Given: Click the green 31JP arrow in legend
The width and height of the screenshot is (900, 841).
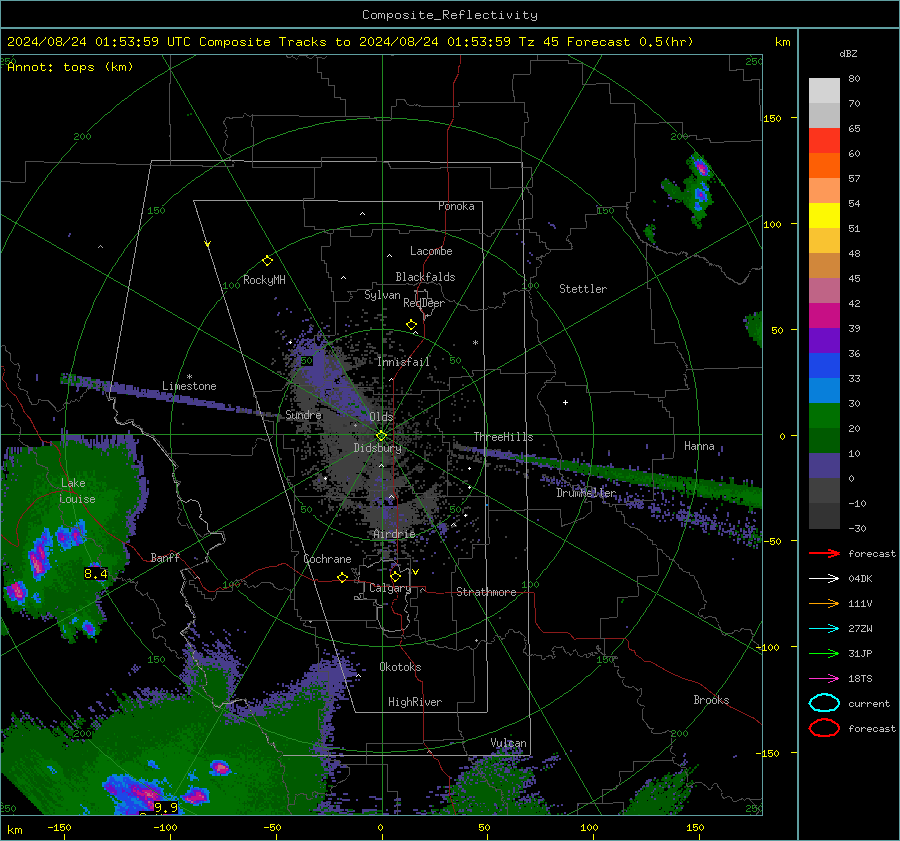Looking at the screenshot, I should pyautogui.click(x=824, y=653).
